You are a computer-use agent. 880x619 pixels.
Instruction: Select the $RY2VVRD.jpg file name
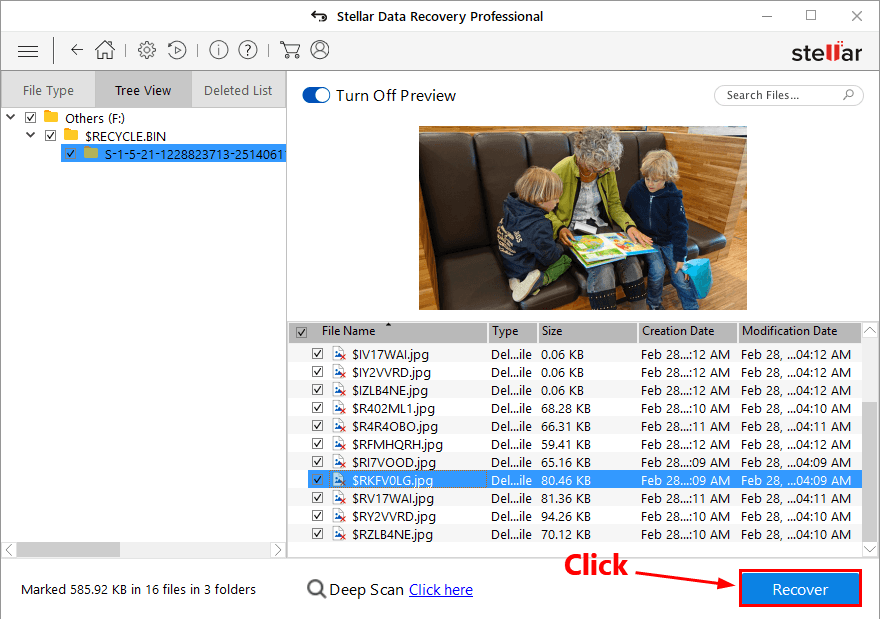tap(394, 516)
